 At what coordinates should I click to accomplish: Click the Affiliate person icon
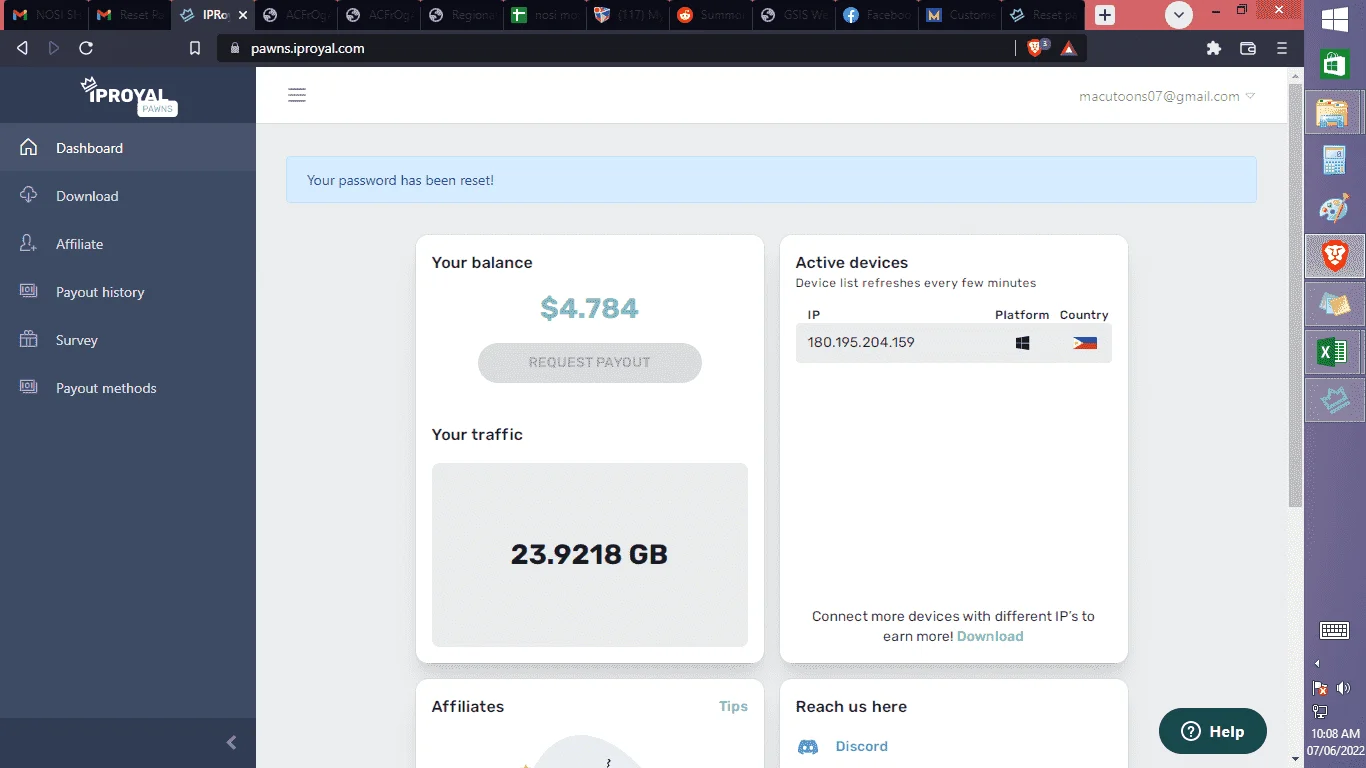point(29,244)
